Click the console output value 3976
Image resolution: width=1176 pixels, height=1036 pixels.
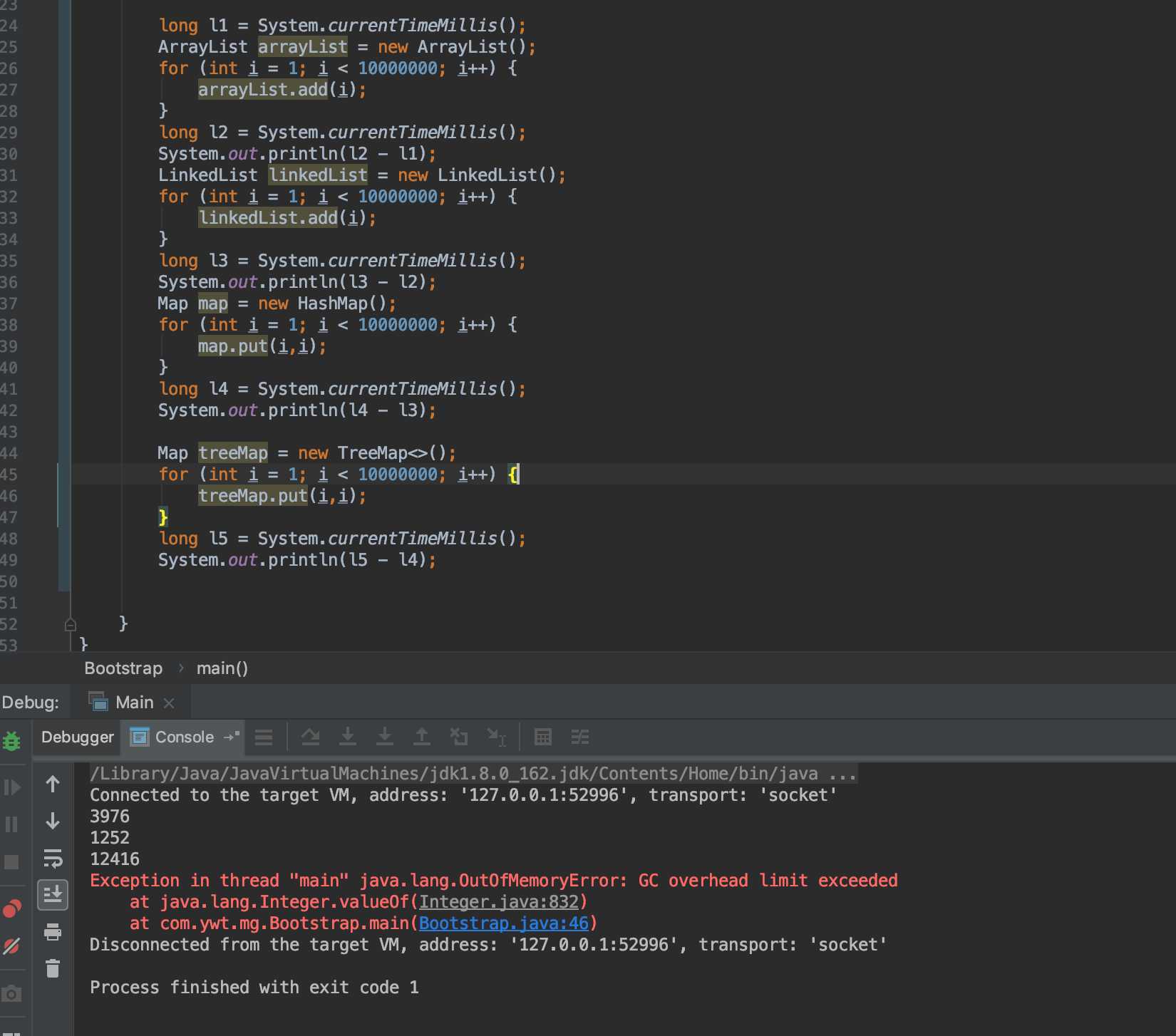click(110, 817)
